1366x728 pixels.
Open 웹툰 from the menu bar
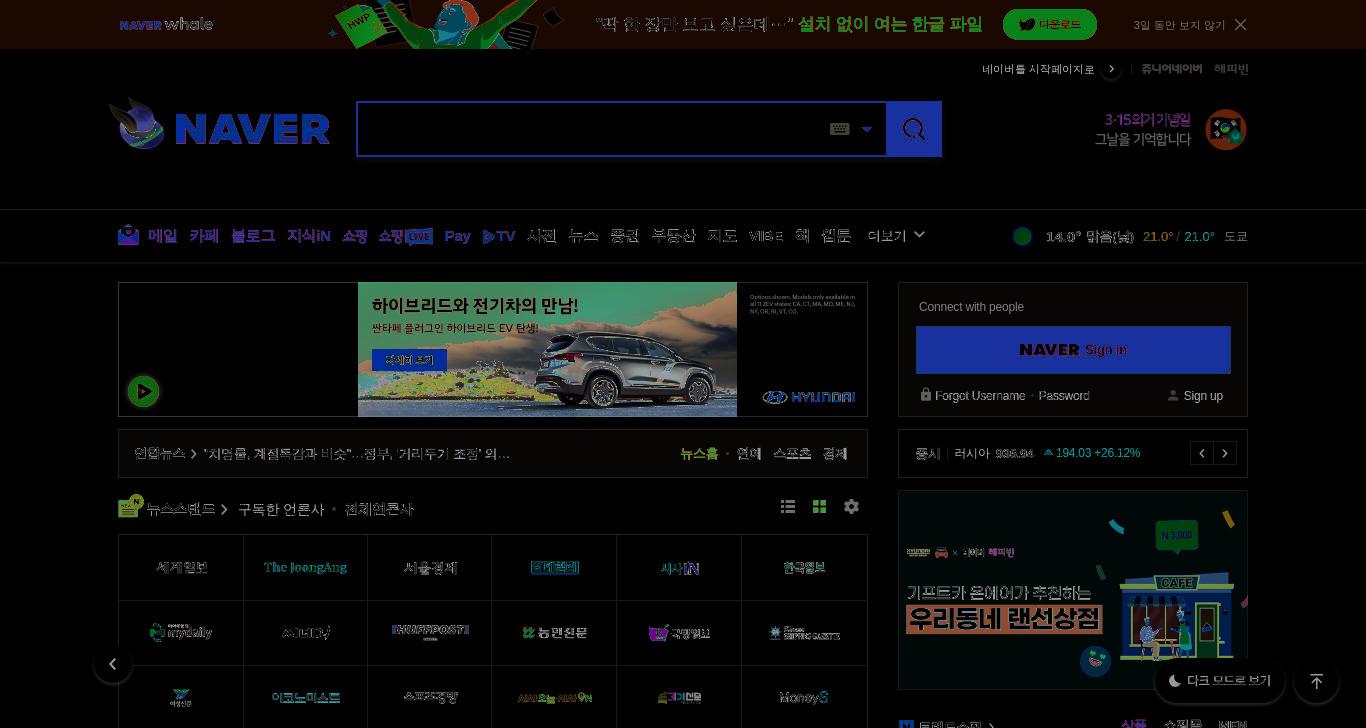click(836, 236)
